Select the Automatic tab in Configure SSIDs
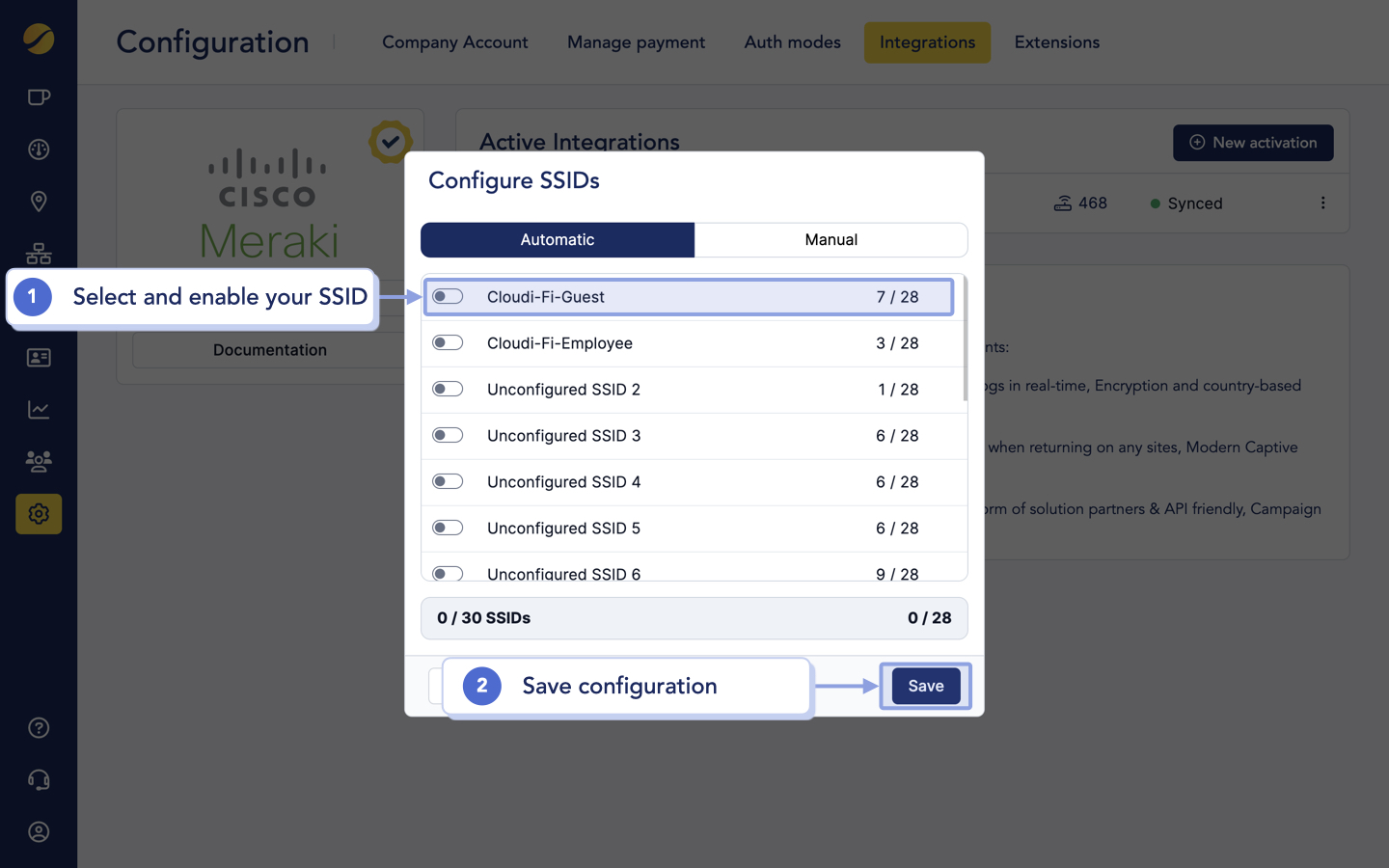1389x868 pixels. [558, 239]
